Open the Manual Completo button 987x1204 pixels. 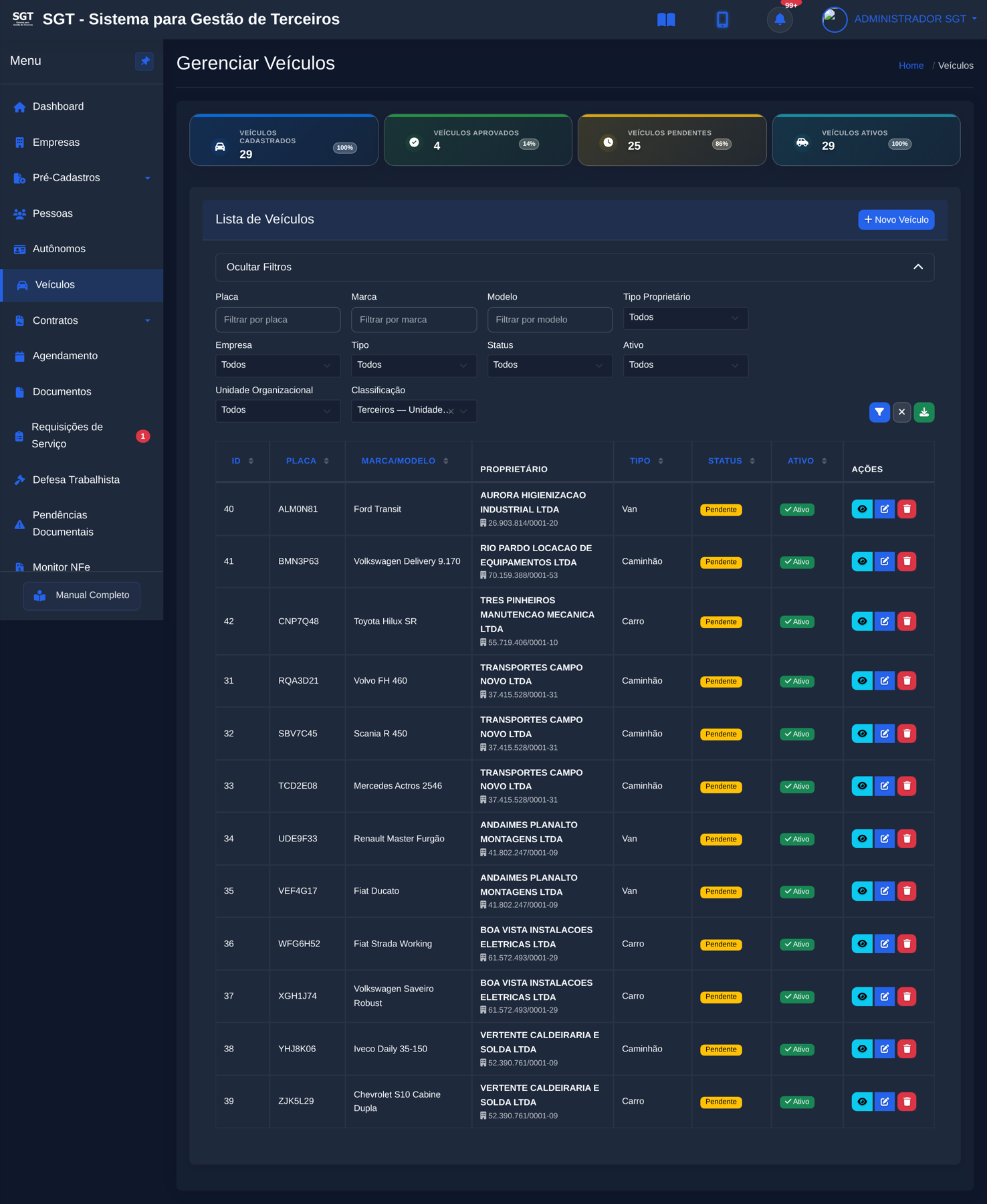82,595
